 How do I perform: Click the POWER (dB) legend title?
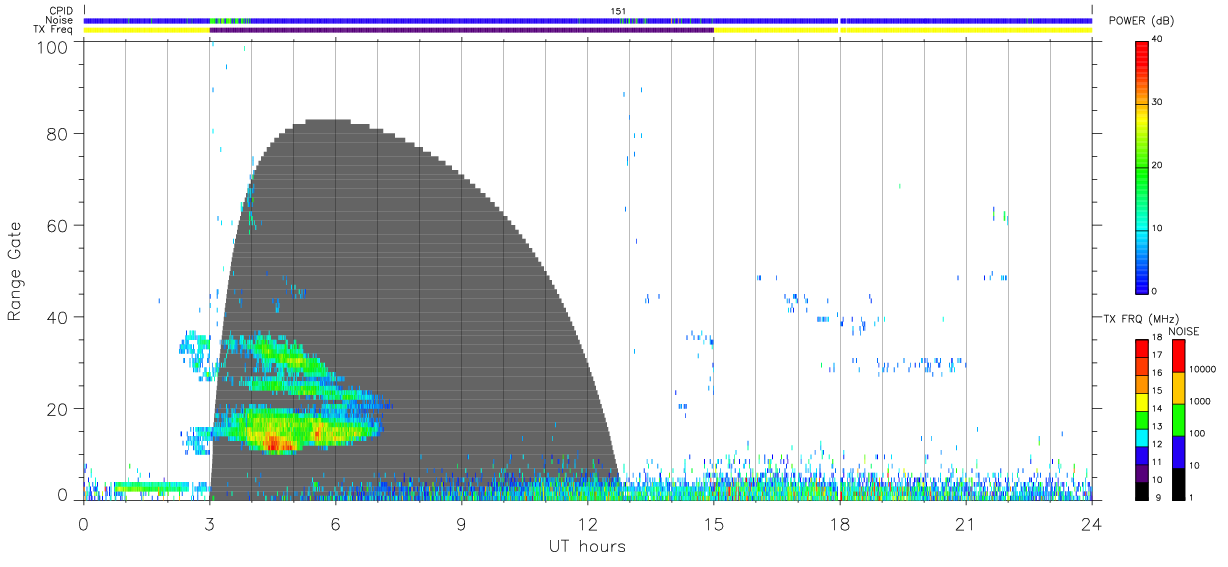click(1142, 21)
